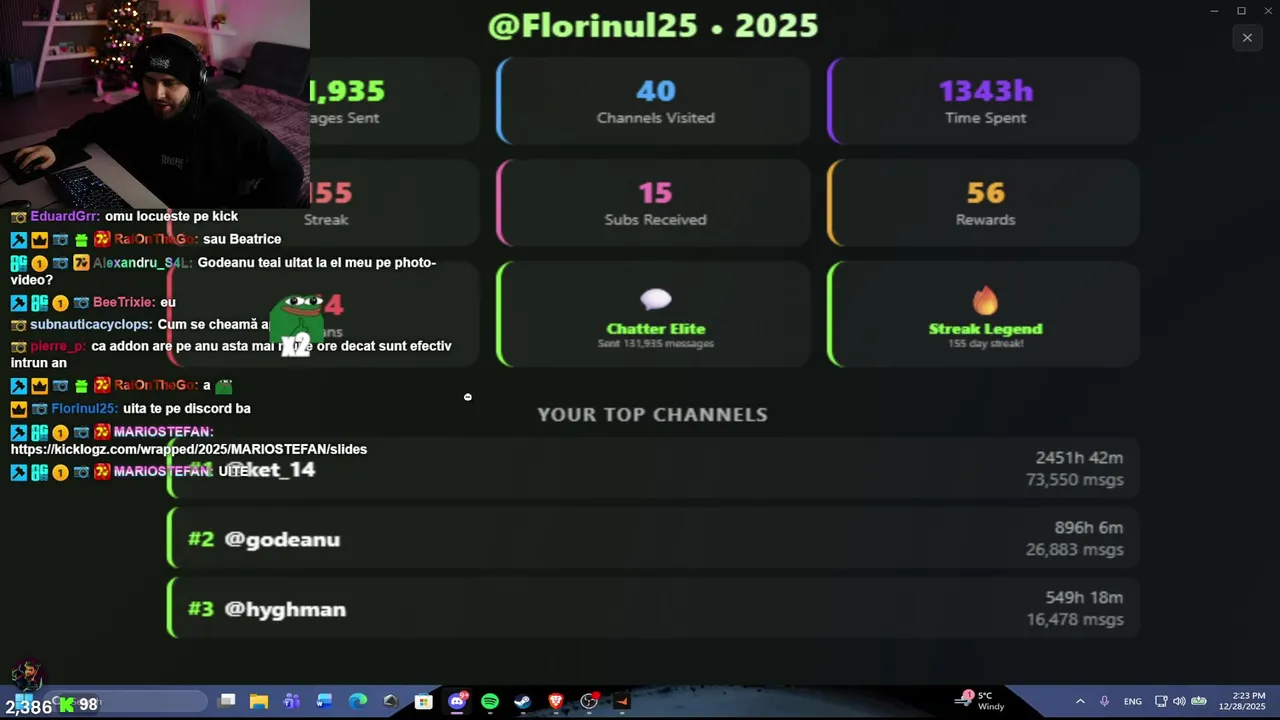Launch Microsoft Teams from the taskbar
This screenshot has height=720, width=1280.
[292, 701]
